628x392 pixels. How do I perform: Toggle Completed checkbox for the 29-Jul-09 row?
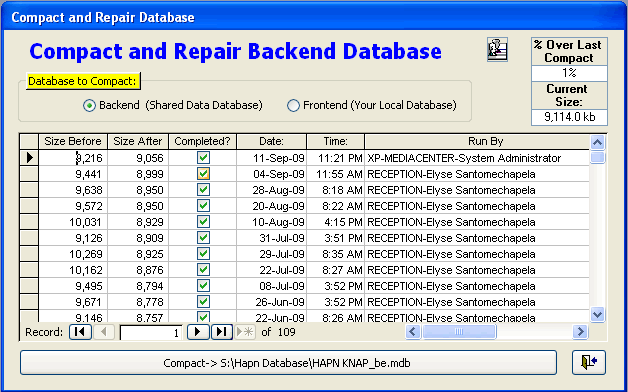tap(203, 254)
